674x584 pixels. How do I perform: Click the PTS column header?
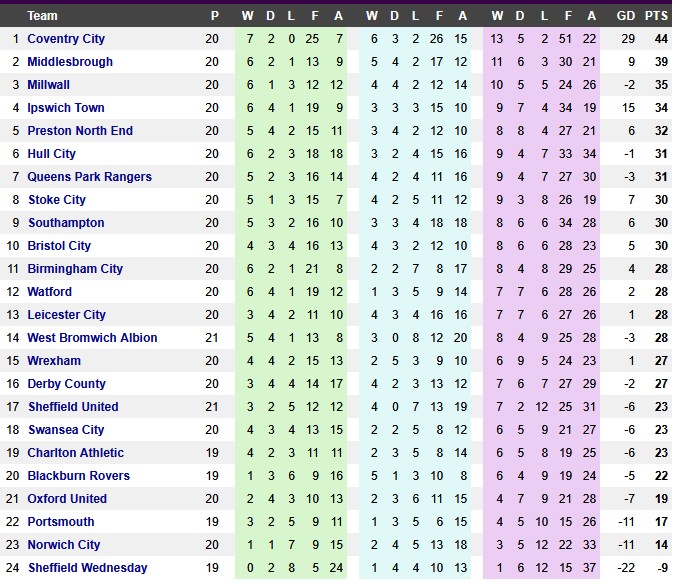(656, 15)
